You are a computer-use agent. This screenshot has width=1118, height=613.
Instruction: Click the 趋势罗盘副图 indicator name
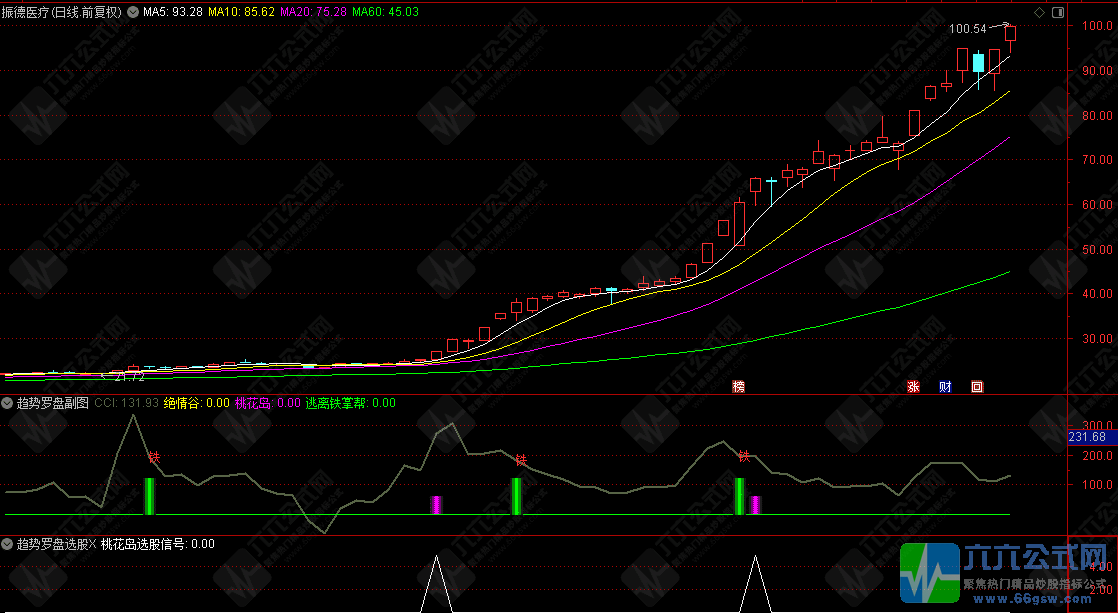(53, 403)
